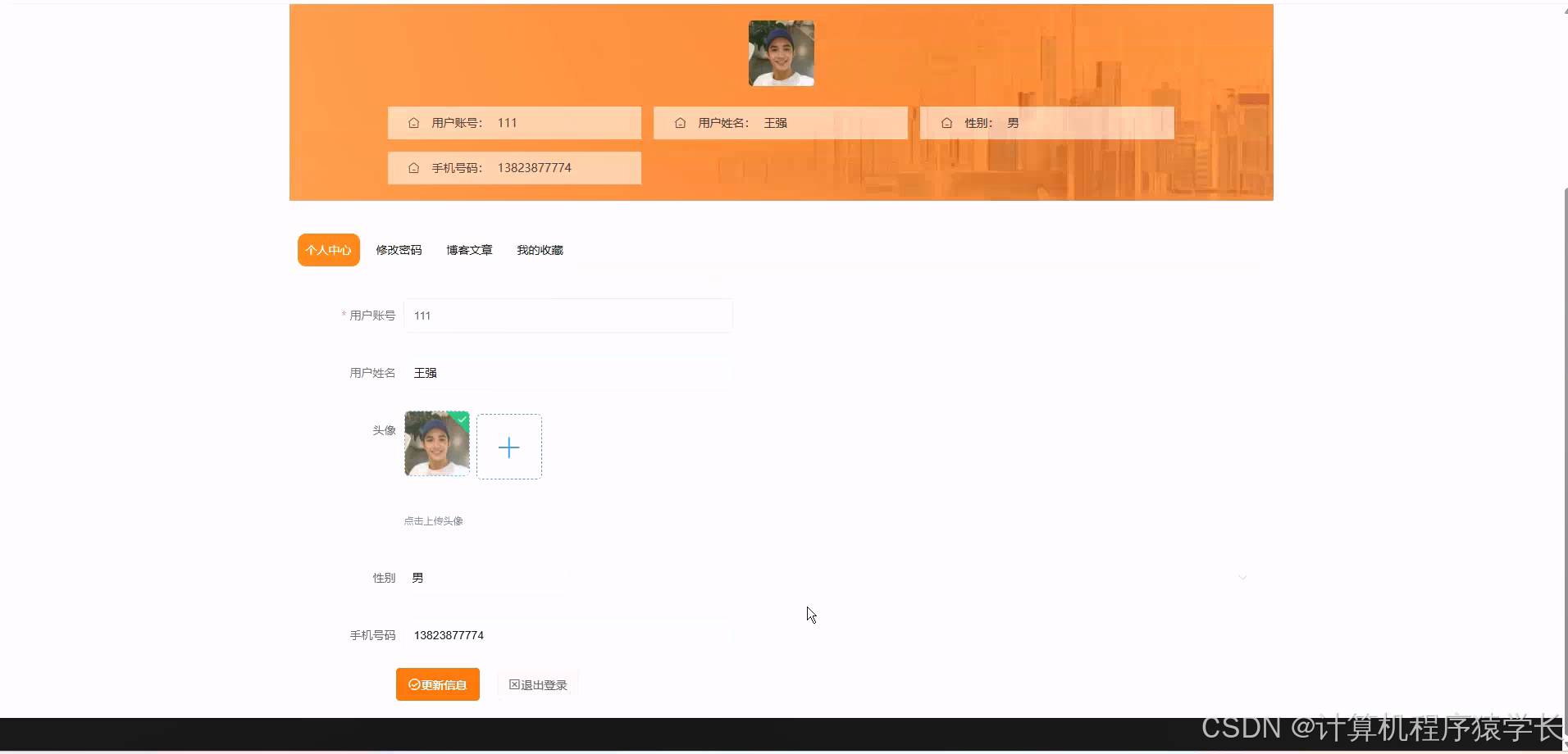
Task: Open the profile avatar in the banner
Action: tap(782, 53)
